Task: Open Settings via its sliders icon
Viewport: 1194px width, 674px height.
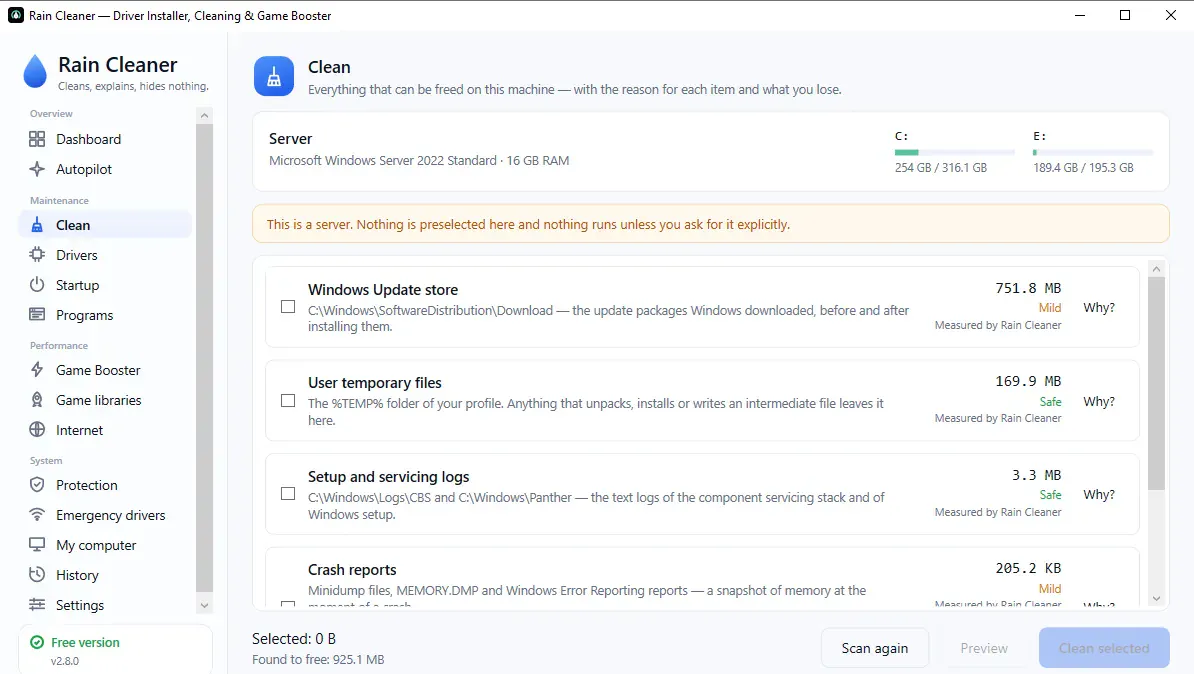Action: coord(37,605)
